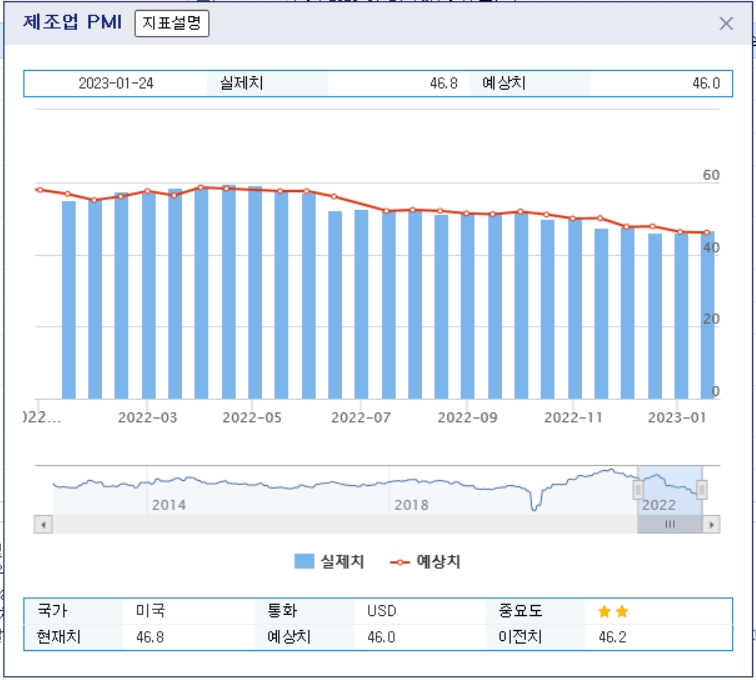Click the 20 y-axis label
Screen dimensions: 756x680
[711, 319]
